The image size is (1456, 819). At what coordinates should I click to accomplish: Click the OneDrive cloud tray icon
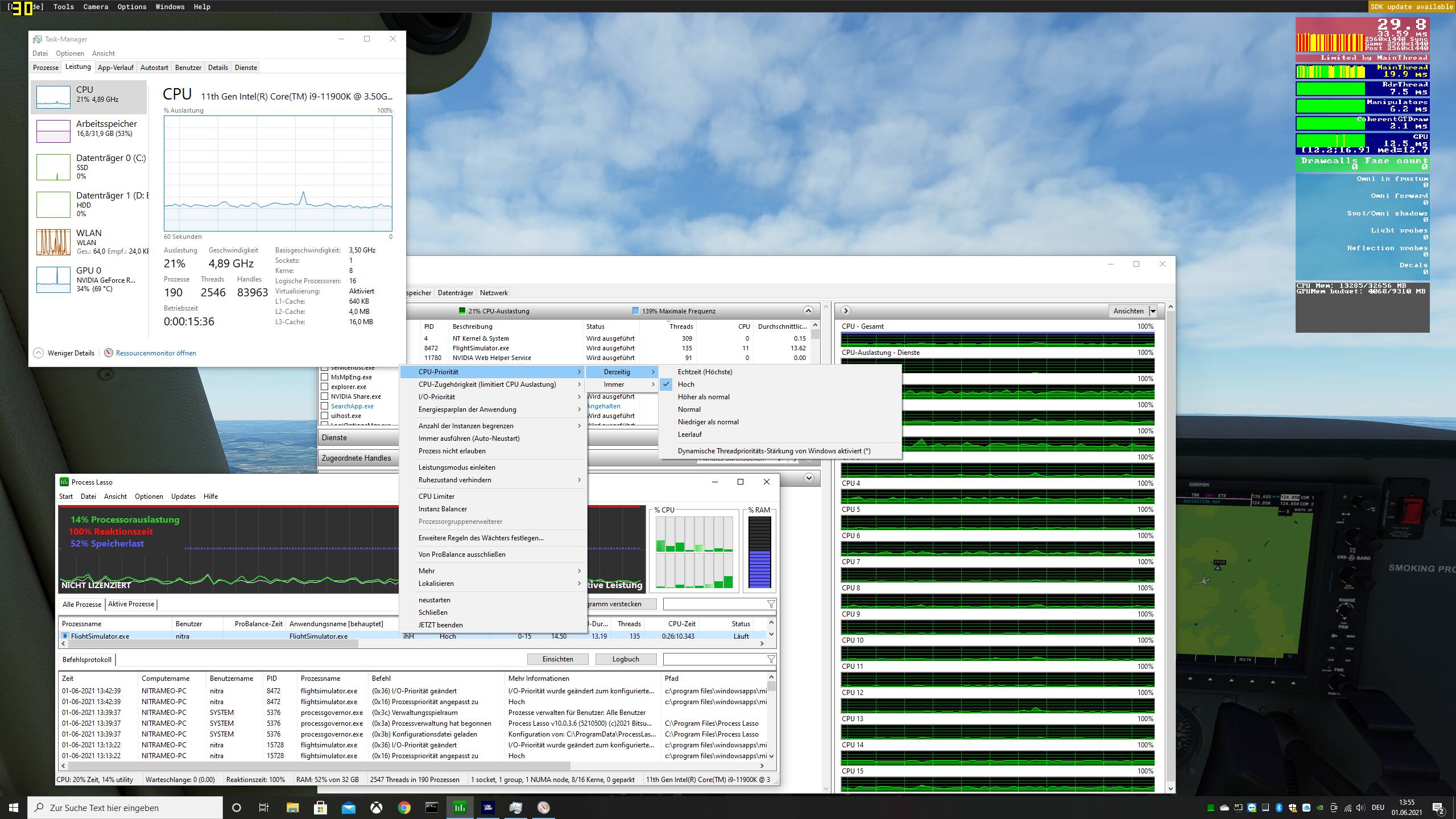[x=1225, y=808]
